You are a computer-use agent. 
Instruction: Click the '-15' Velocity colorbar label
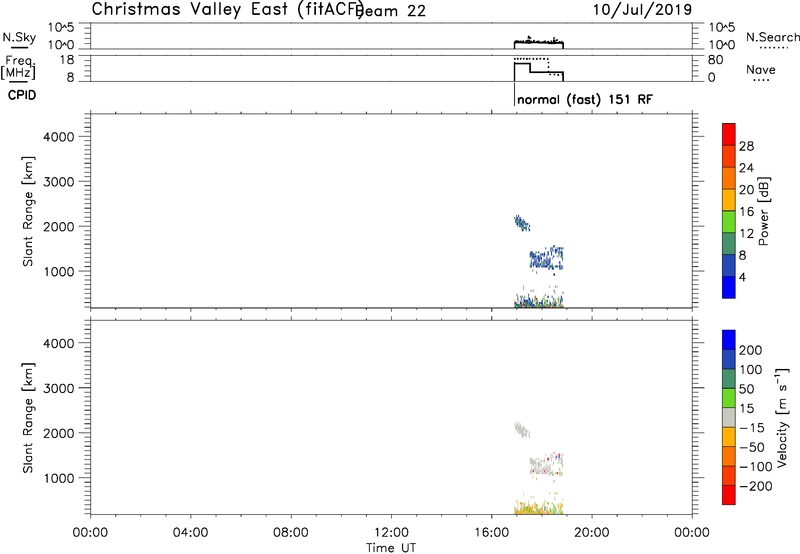[x=752, y=427]
